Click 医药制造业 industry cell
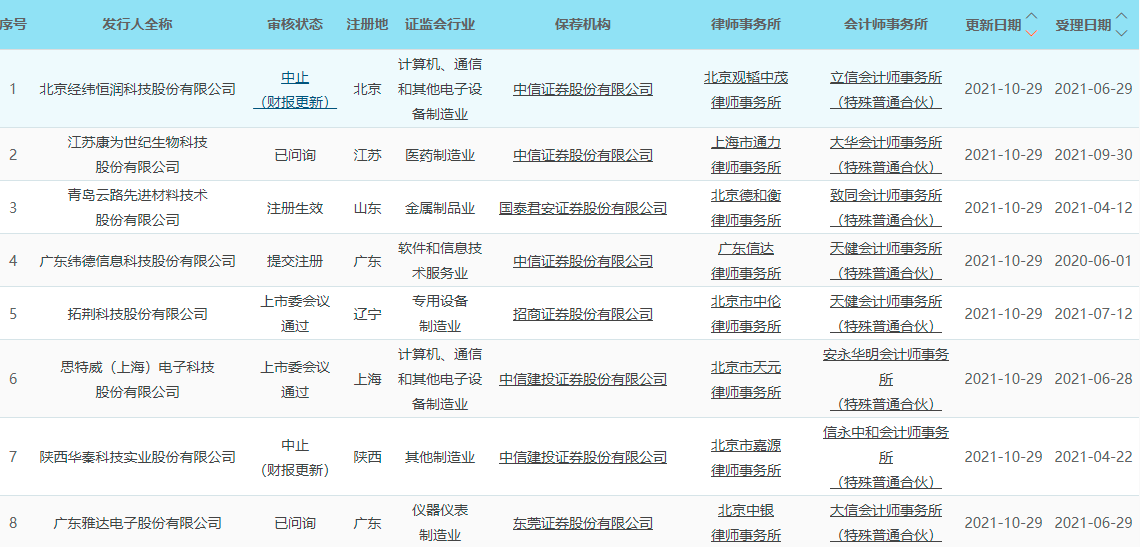This screenshot has height=547, width=1140. 440,155
